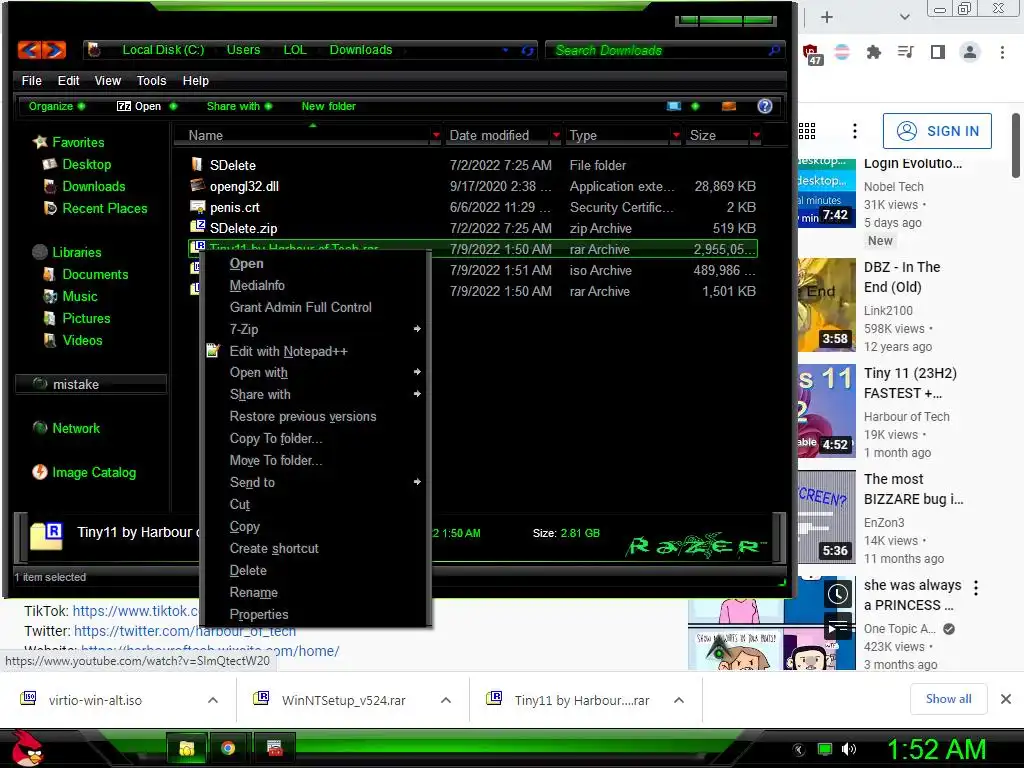This screenshot has height=768, width=1024.
Task: Click Watch later clock on thumbnail
Action: pos(838,594)
